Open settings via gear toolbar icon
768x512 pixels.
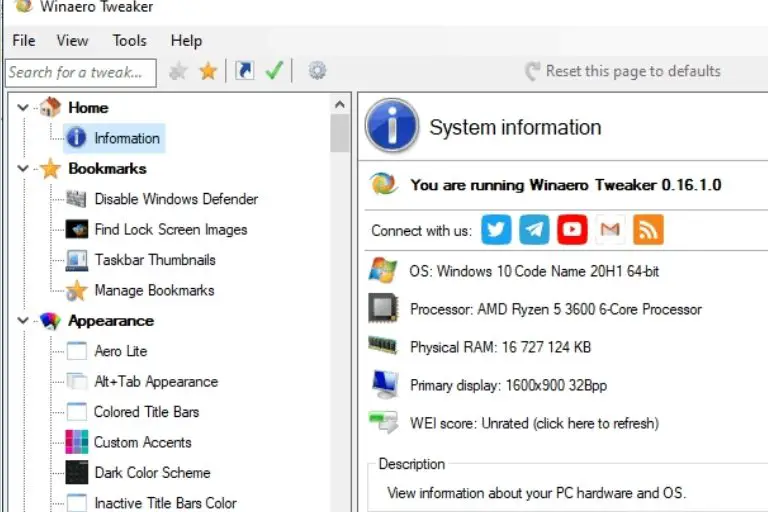click(317, 71)
